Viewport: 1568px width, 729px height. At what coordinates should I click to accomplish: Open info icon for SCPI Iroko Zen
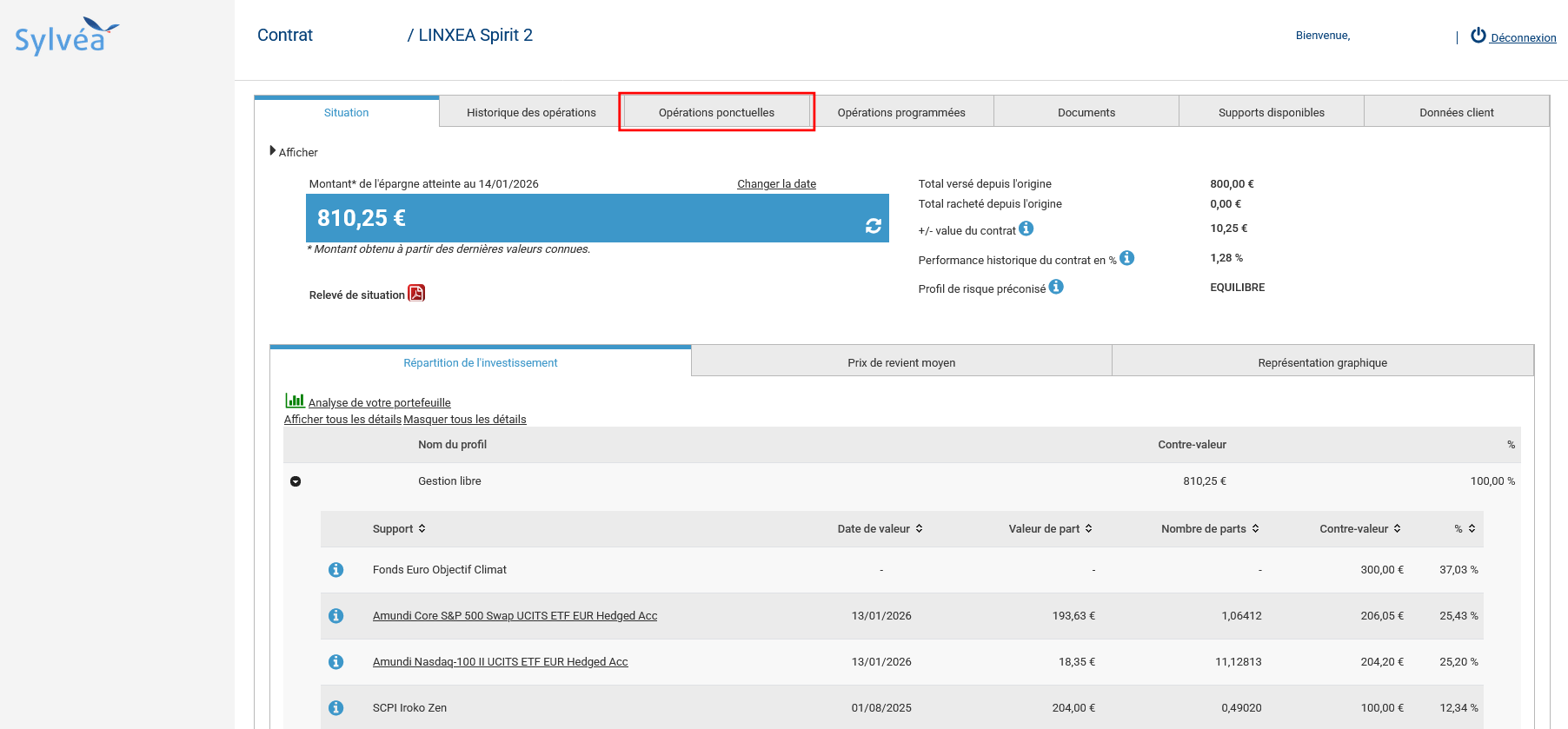click(x=336, y=708)
